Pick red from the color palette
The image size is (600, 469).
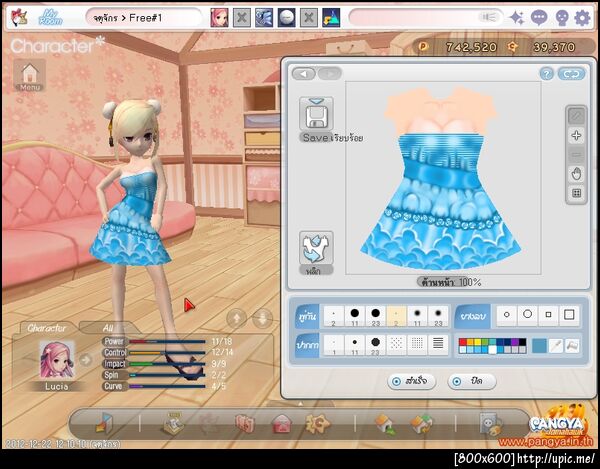[463, 342]
